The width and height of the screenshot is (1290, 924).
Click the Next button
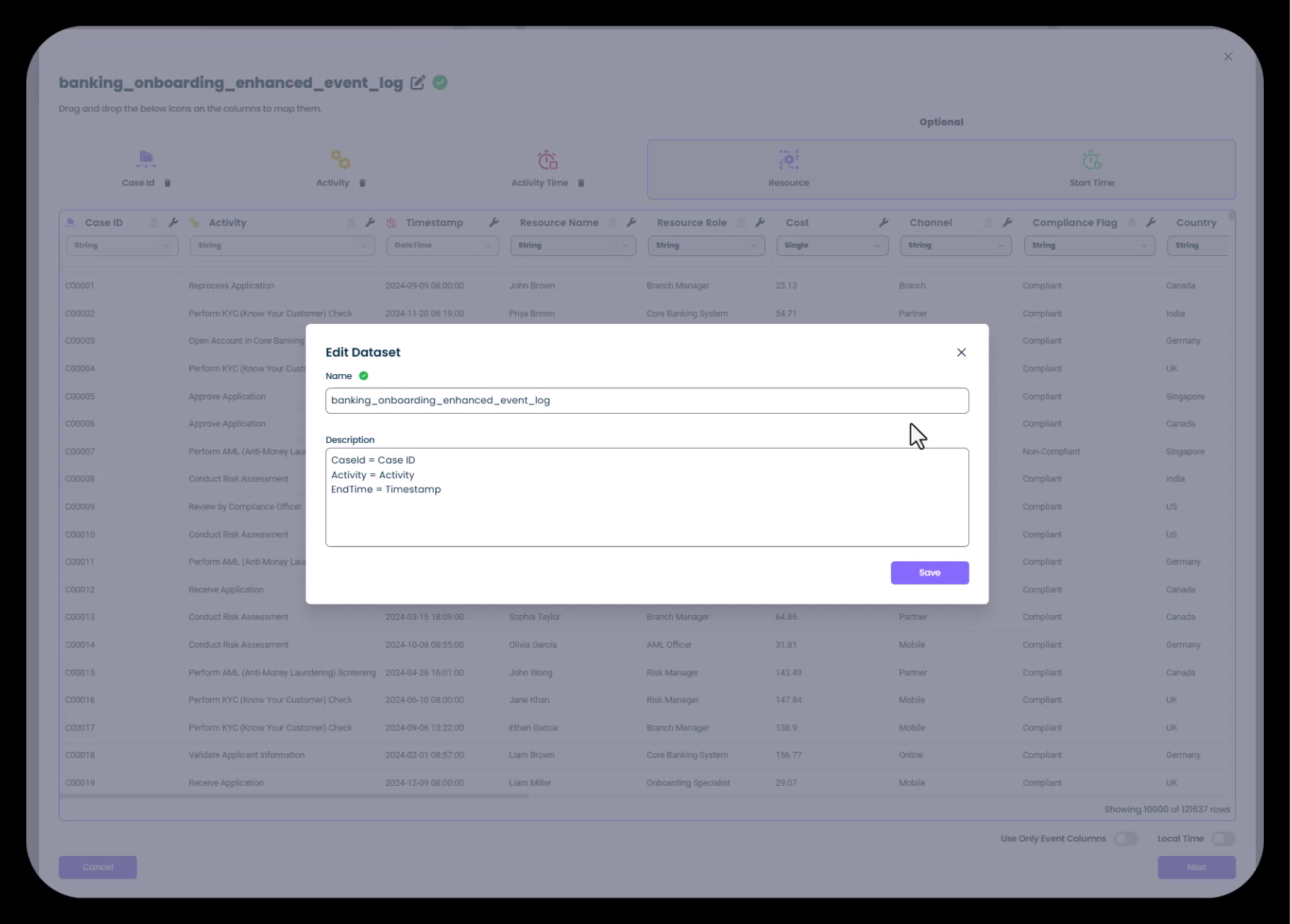pos(1196,867)
